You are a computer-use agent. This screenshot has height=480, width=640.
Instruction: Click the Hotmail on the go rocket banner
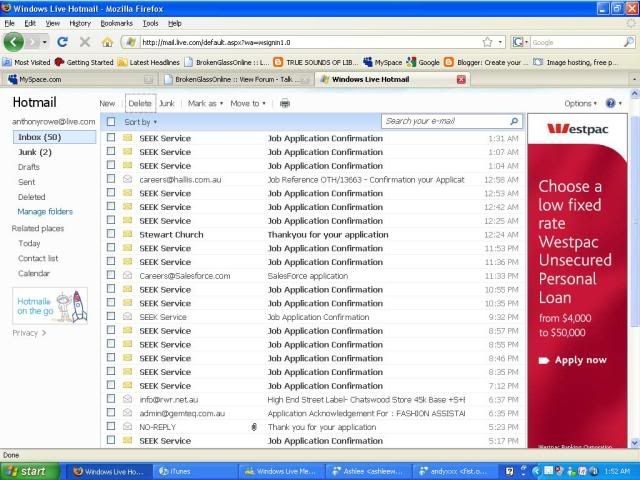50,306
